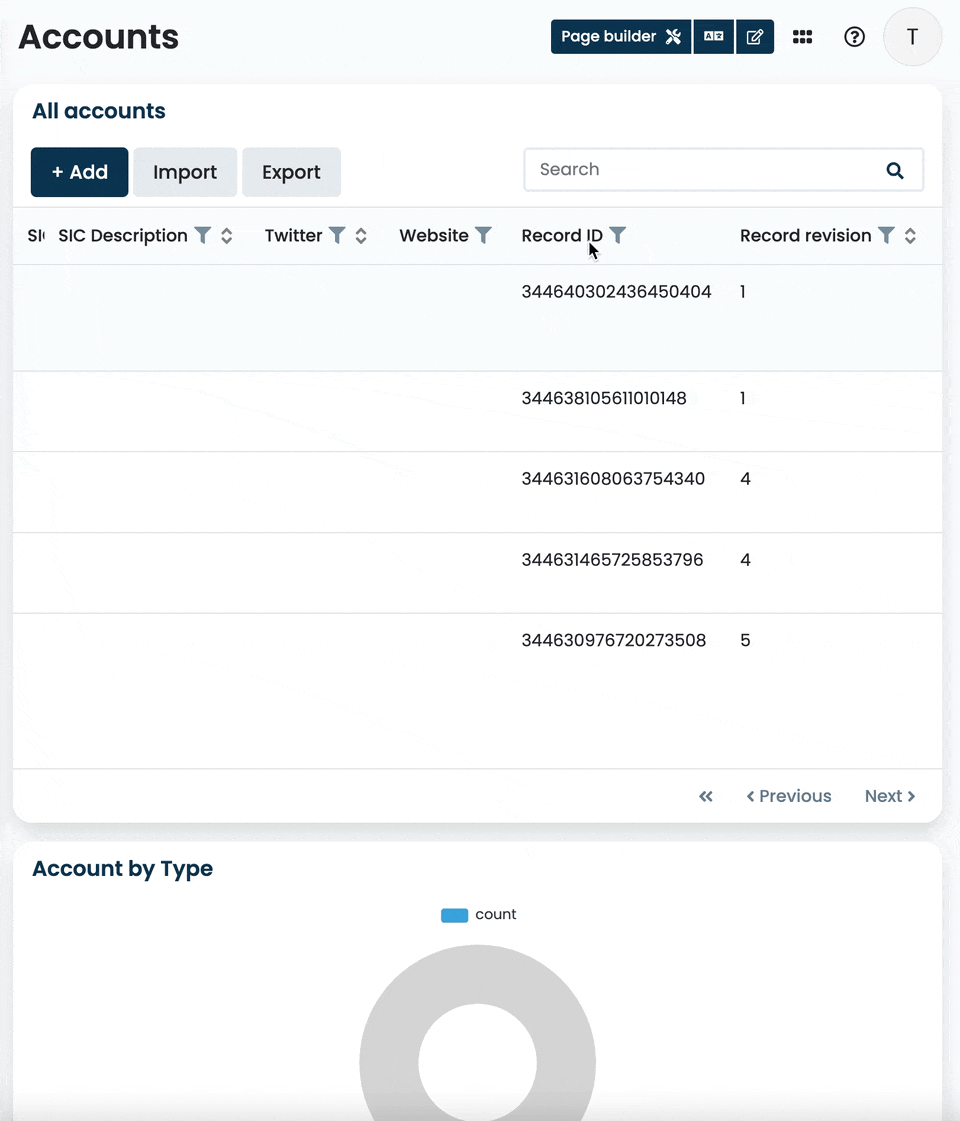Image resolution: width=960 pixels, height=1121 pixels.
Task: Select record 344638105611010148
Action: point(604,398)
